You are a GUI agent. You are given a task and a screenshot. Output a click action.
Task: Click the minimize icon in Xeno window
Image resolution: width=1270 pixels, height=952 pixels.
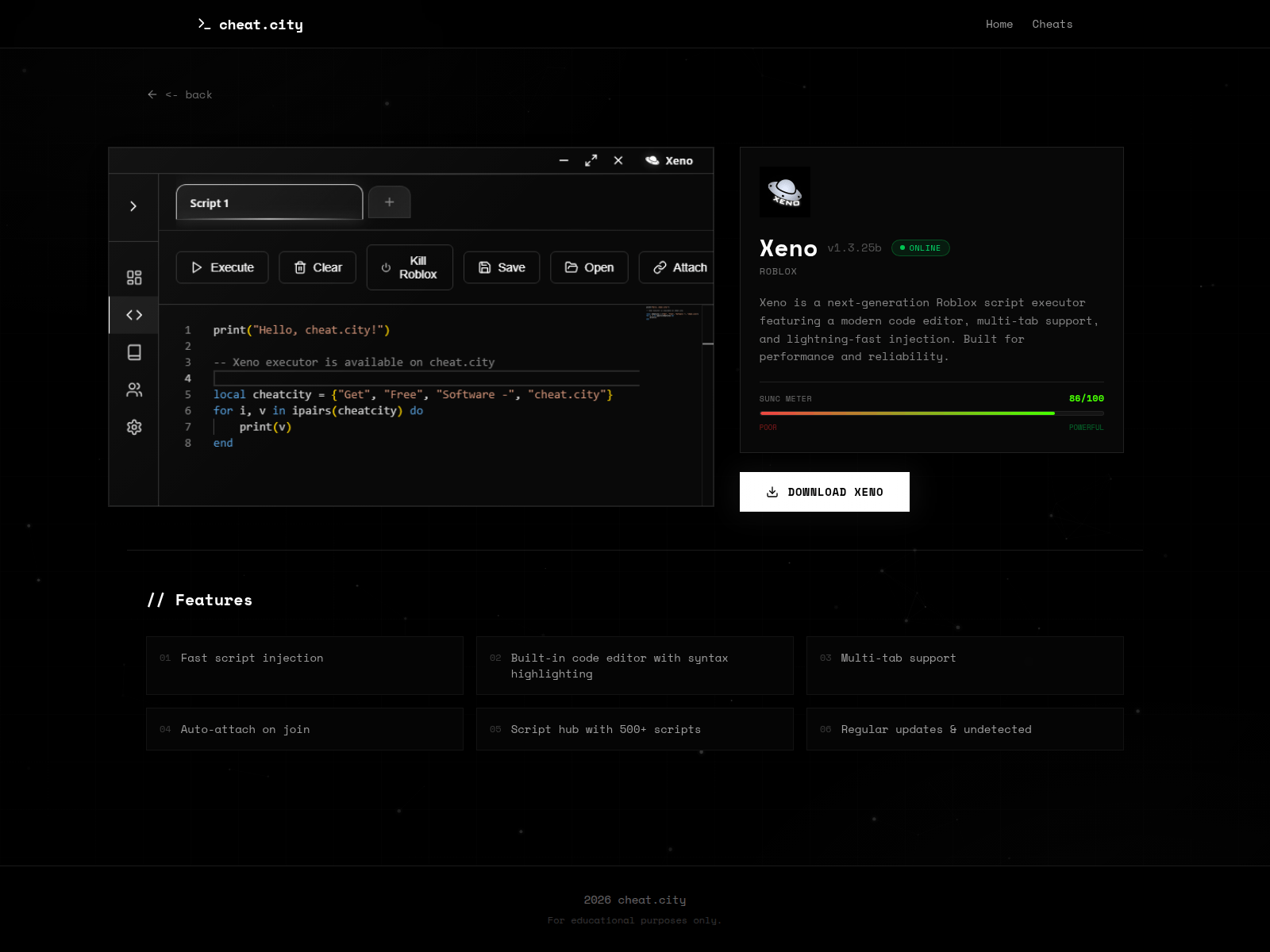[x=564, y=160]
